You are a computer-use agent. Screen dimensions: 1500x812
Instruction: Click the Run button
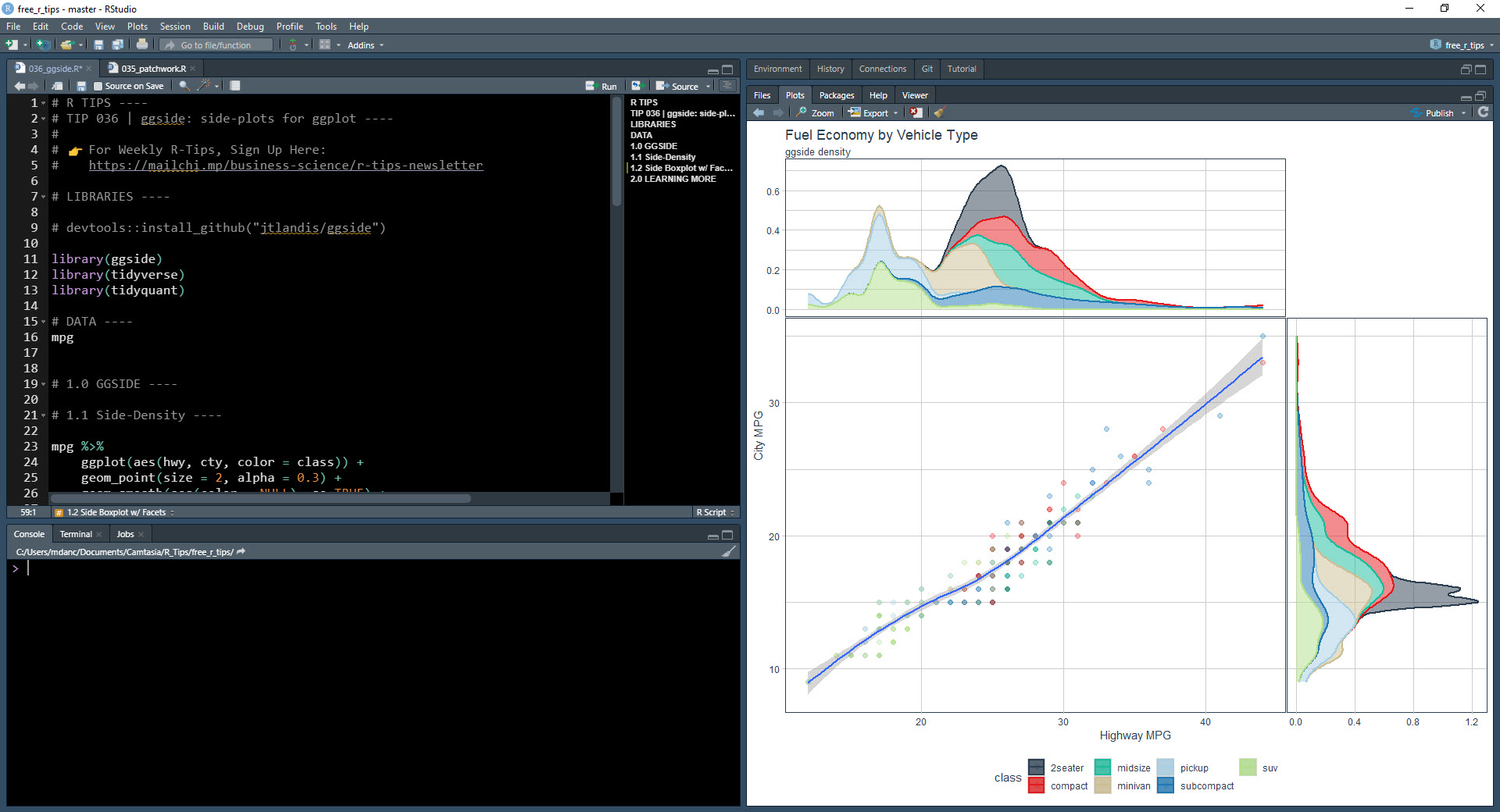pos(602,86)
